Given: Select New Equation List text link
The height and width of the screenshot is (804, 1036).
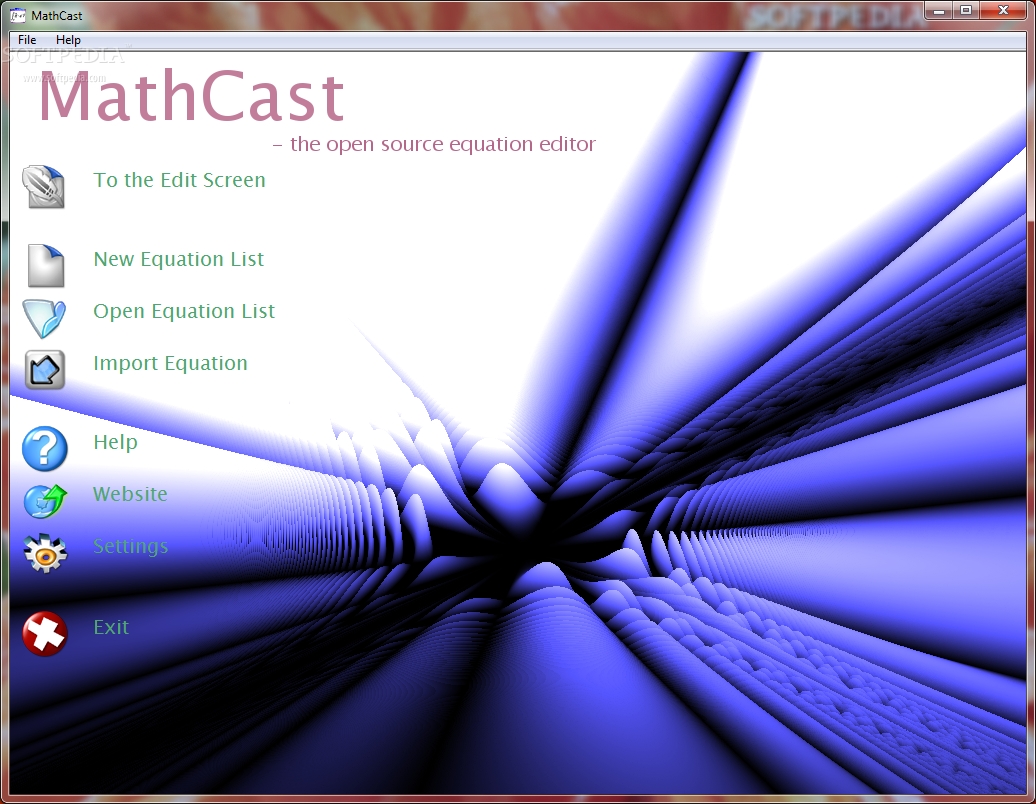Looking at the screenshot, I should click(x=178, y=259).
